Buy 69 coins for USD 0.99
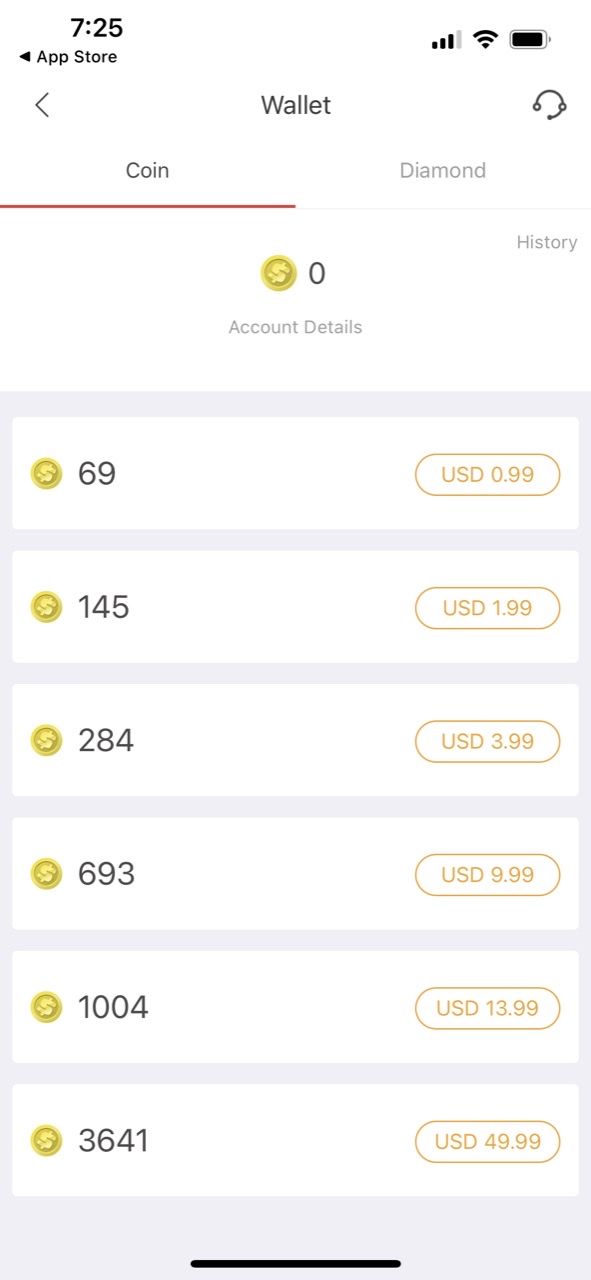Screen dimensions: 591x1280 [488, 474]
